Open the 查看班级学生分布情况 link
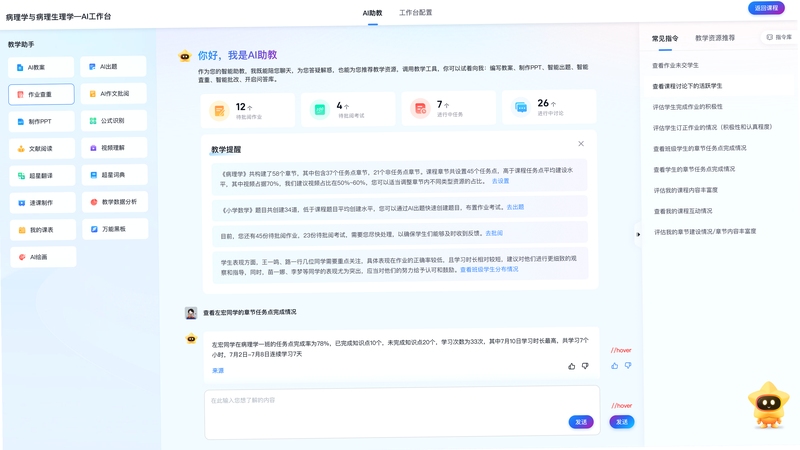Screen dimensions: 800x450 pos(489,269)
